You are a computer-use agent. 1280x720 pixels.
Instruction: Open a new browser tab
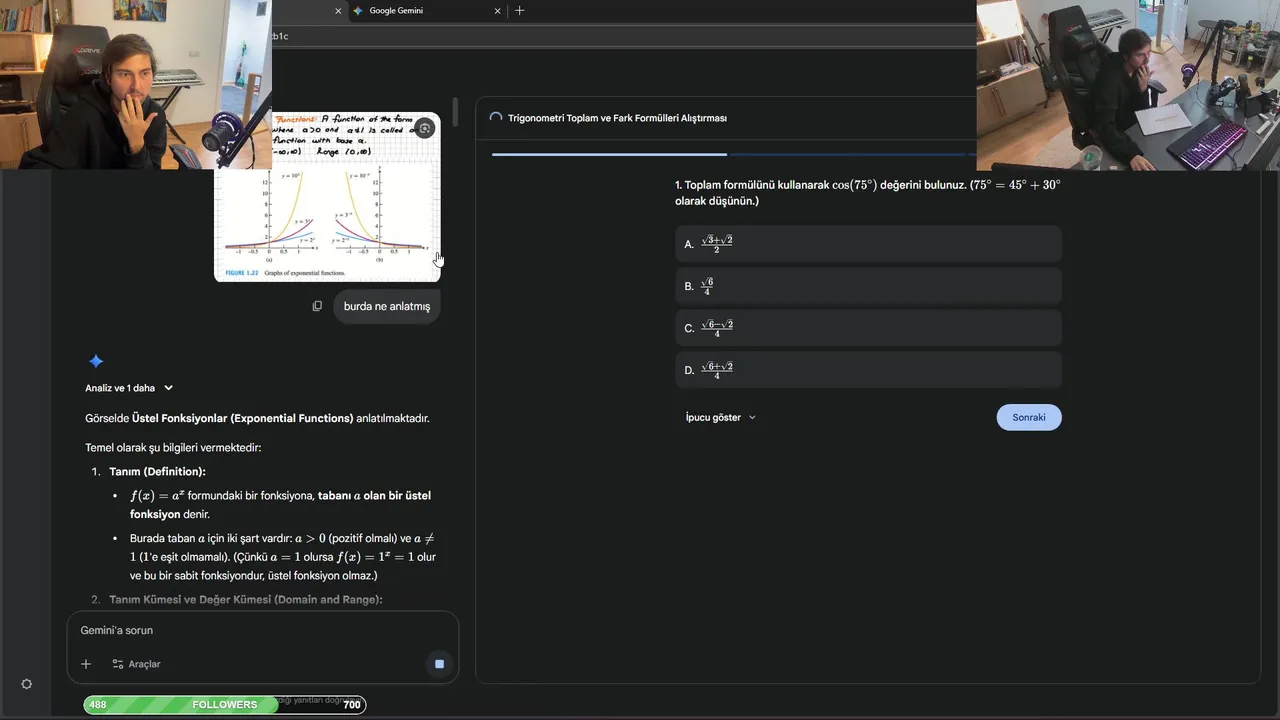click(519, 11)
